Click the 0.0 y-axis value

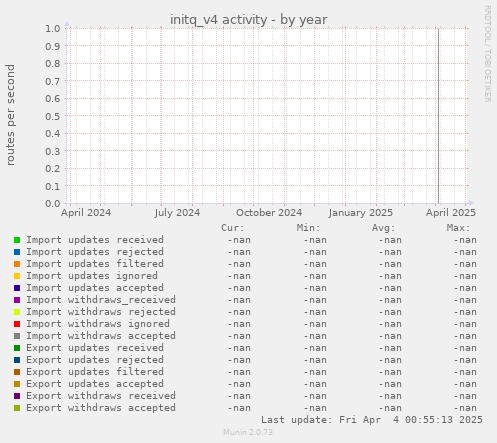[x=53, y=203]
